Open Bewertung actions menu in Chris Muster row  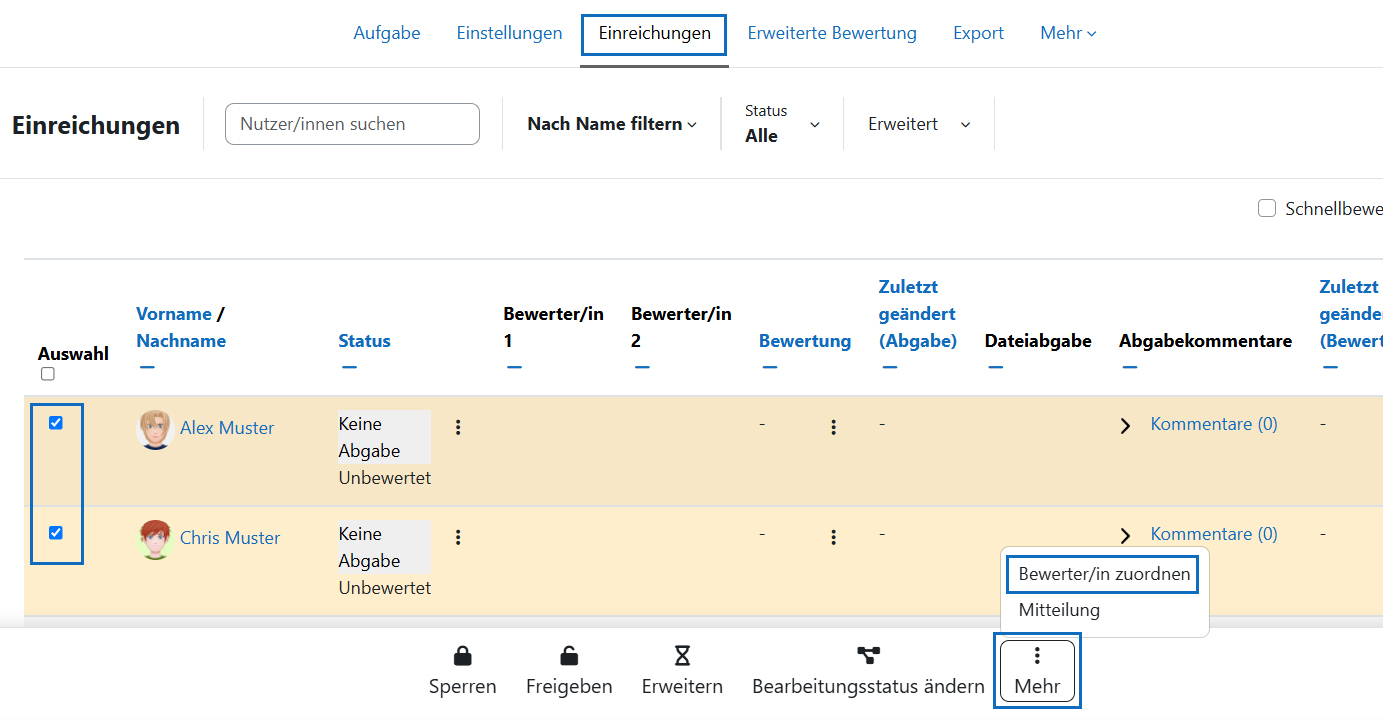pos(833,537)
